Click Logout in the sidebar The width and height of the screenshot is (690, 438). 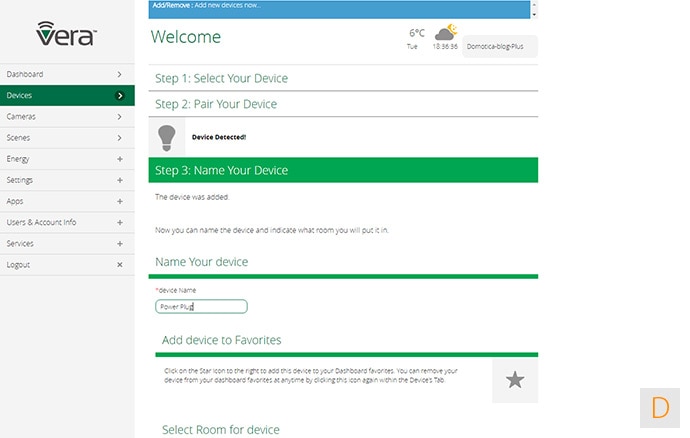[x=67, y=265]
